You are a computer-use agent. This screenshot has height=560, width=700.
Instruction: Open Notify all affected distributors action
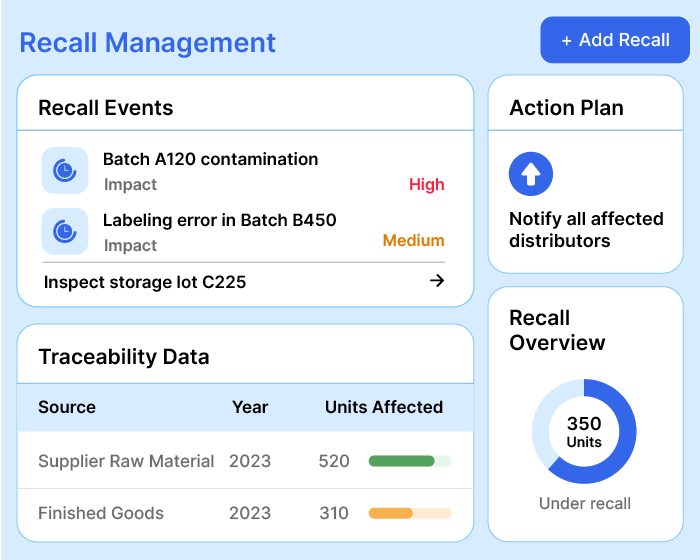(x=586, y=230)
